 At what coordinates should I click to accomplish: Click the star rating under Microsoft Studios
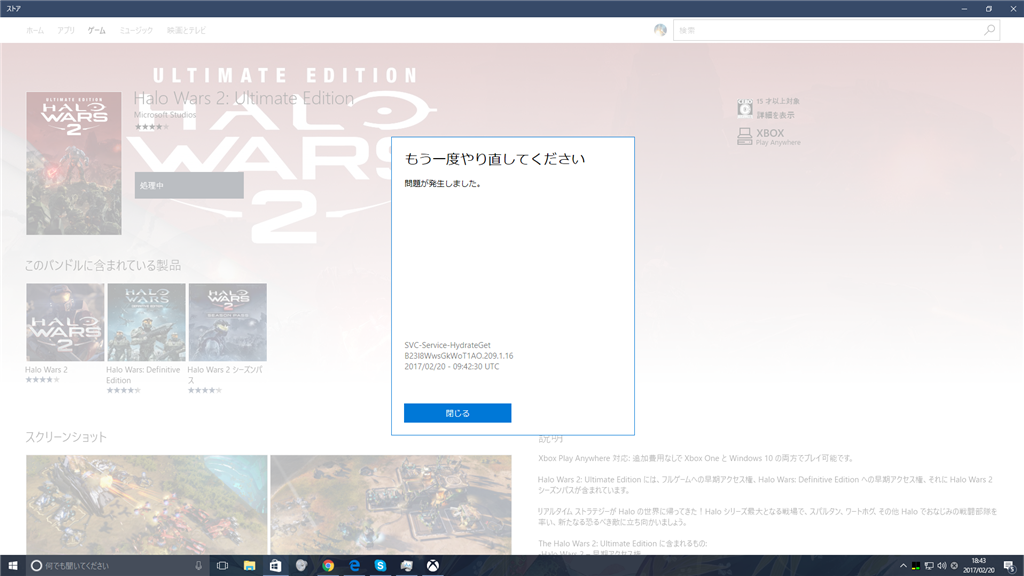click(152, 127)
